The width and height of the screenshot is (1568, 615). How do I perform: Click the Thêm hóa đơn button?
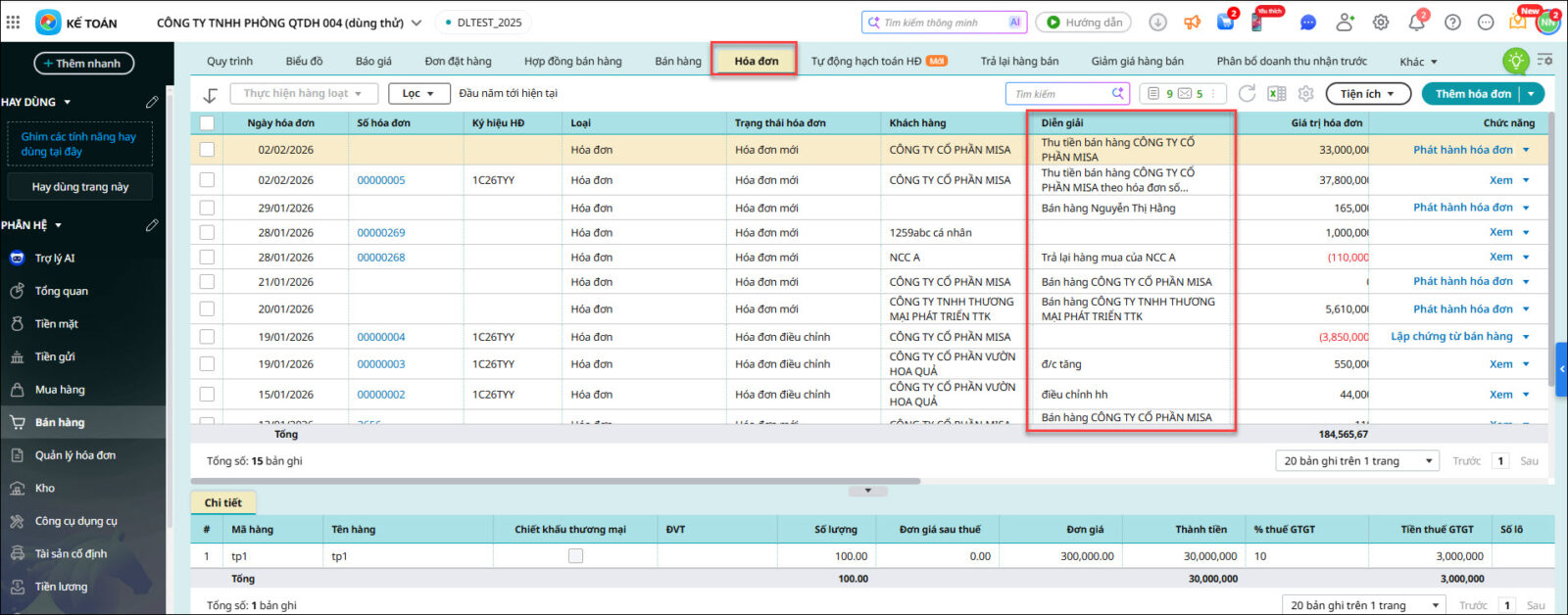coord(1473,94)
